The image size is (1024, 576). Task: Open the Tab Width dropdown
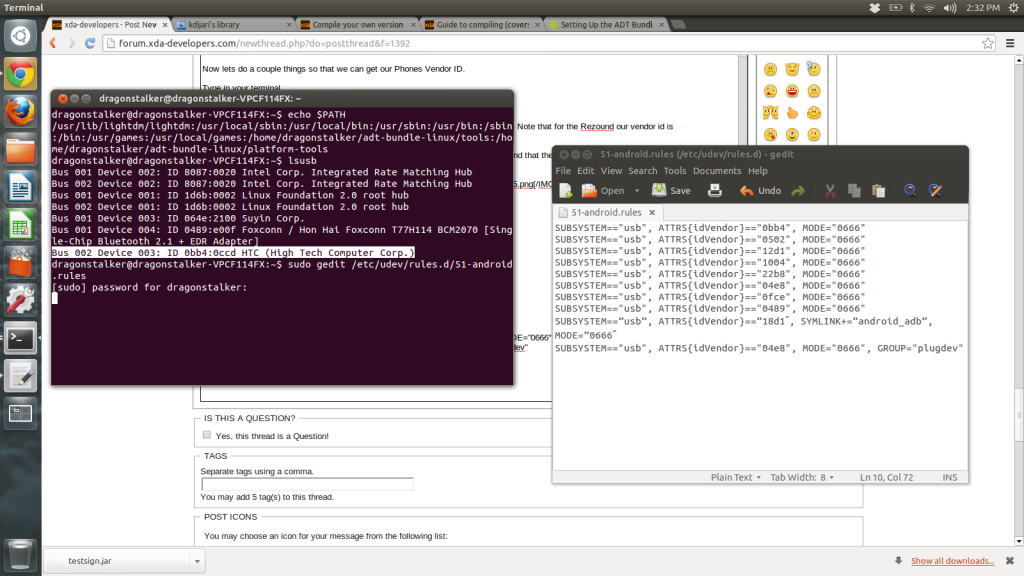[802, 477]
